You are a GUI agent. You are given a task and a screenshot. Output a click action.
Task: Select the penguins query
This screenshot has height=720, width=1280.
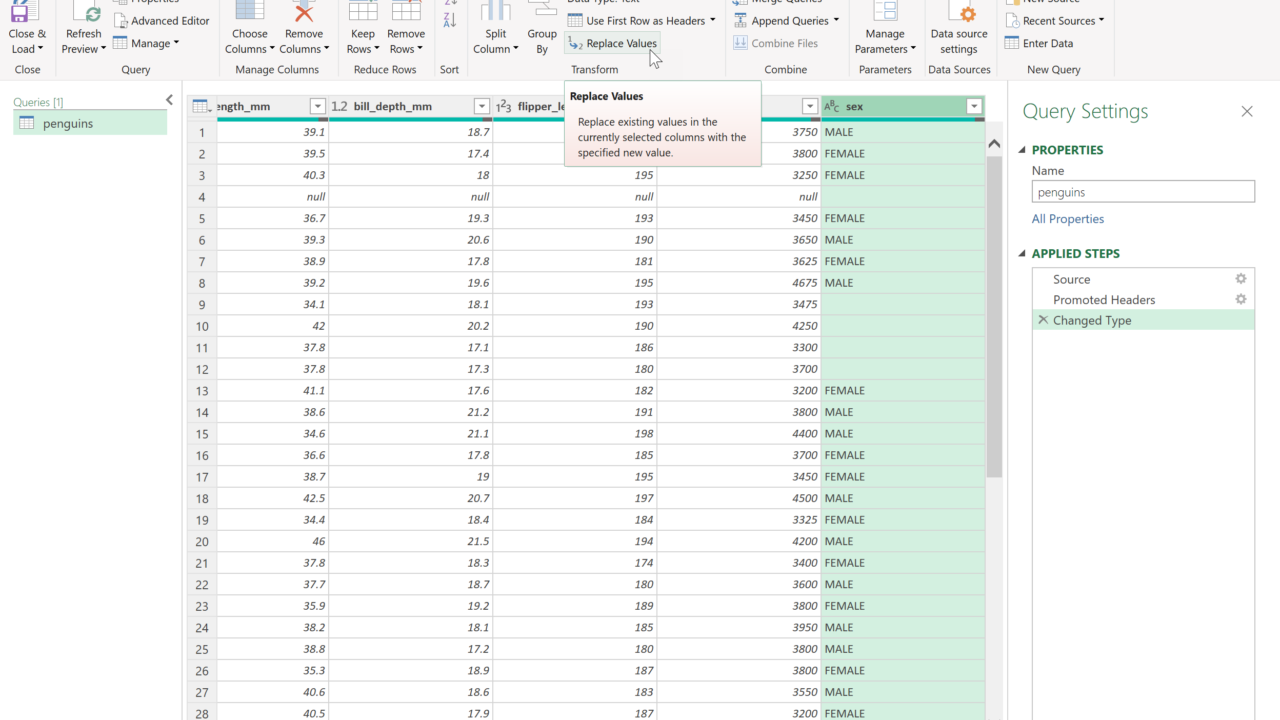point(68,124)
